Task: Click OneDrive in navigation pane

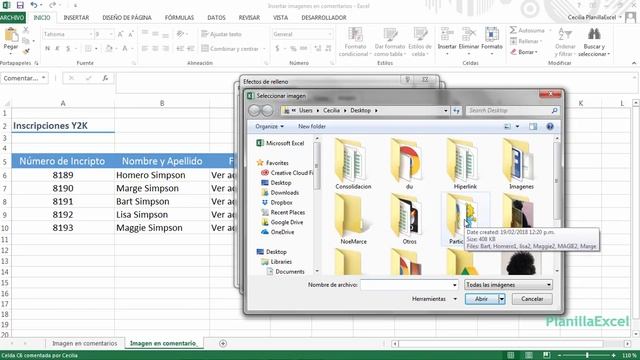Action: (x=282, y=232)
